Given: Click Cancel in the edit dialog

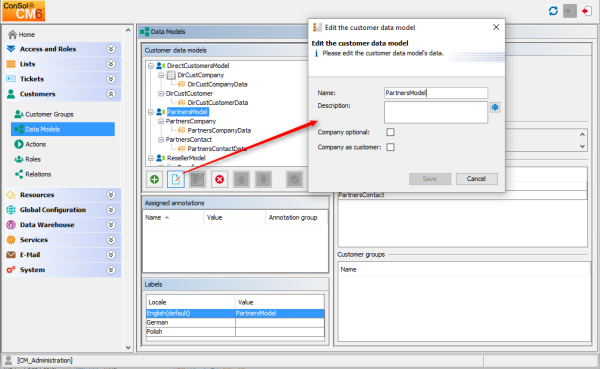Looking at the screenshot, I should coord(476,179).
